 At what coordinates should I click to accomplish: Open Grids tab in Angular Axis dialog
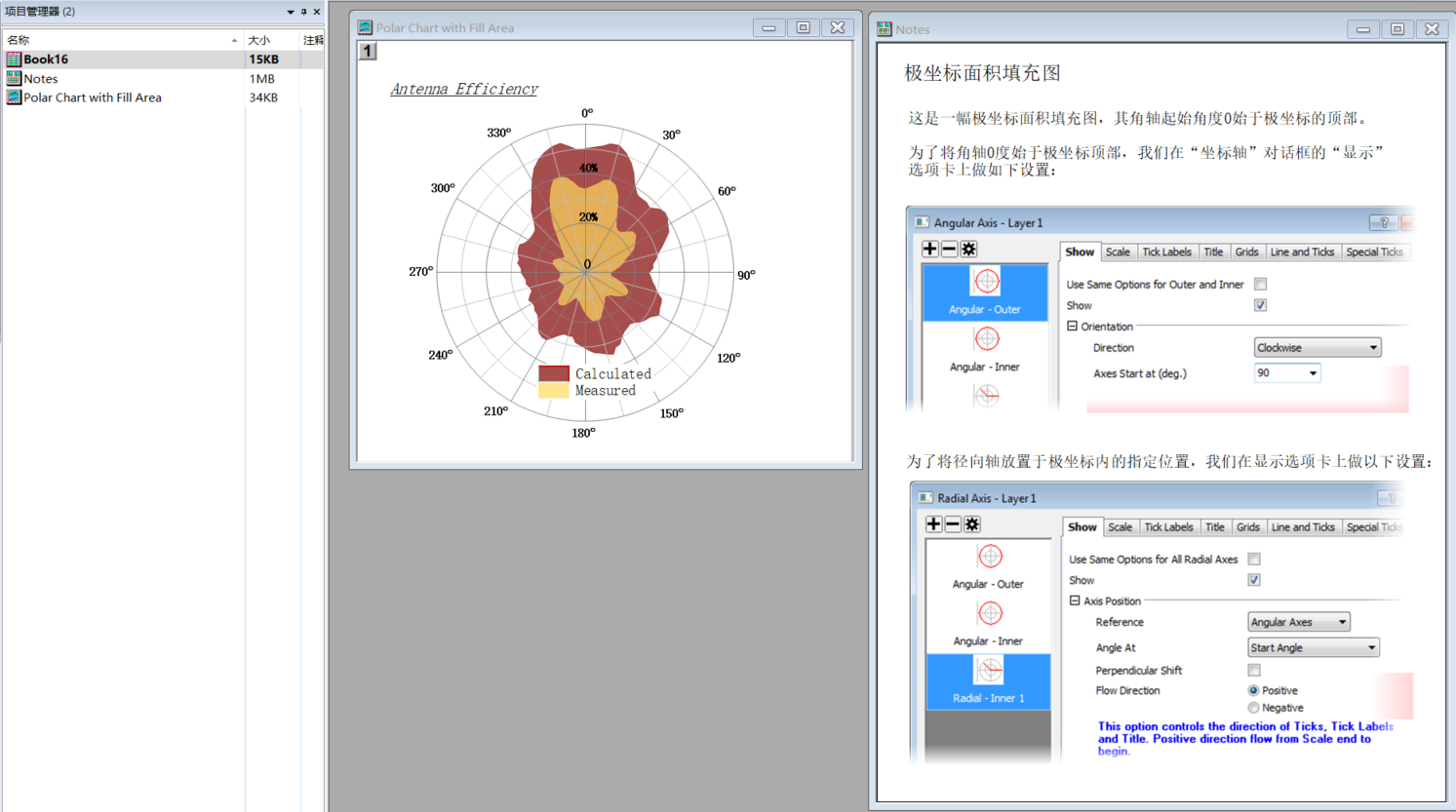pyautogui.click(x=1246, y=252)
